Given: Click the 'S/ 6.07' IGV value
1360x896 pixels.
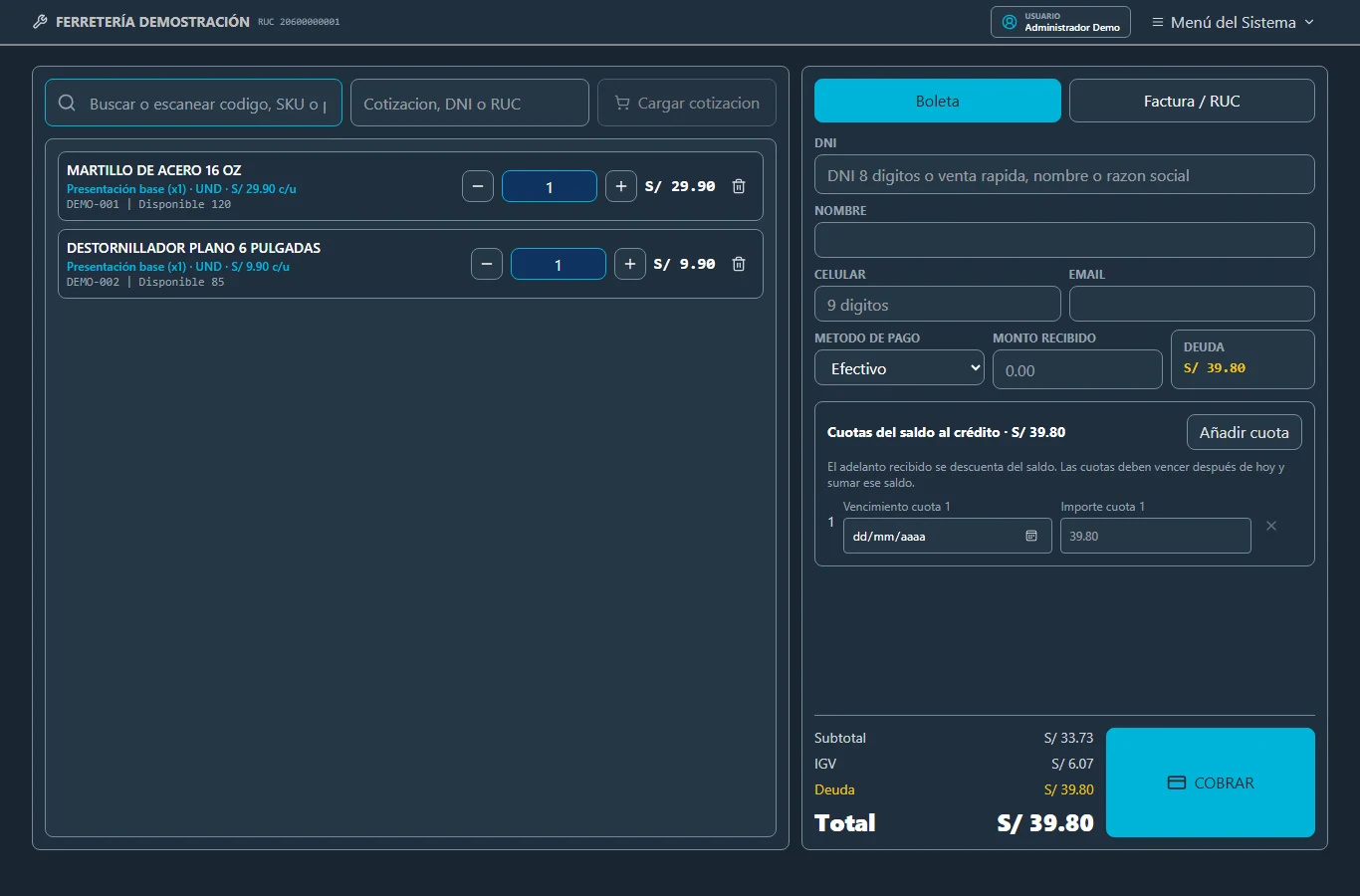Looking at the screenshot, I should tap(1072, 764).
